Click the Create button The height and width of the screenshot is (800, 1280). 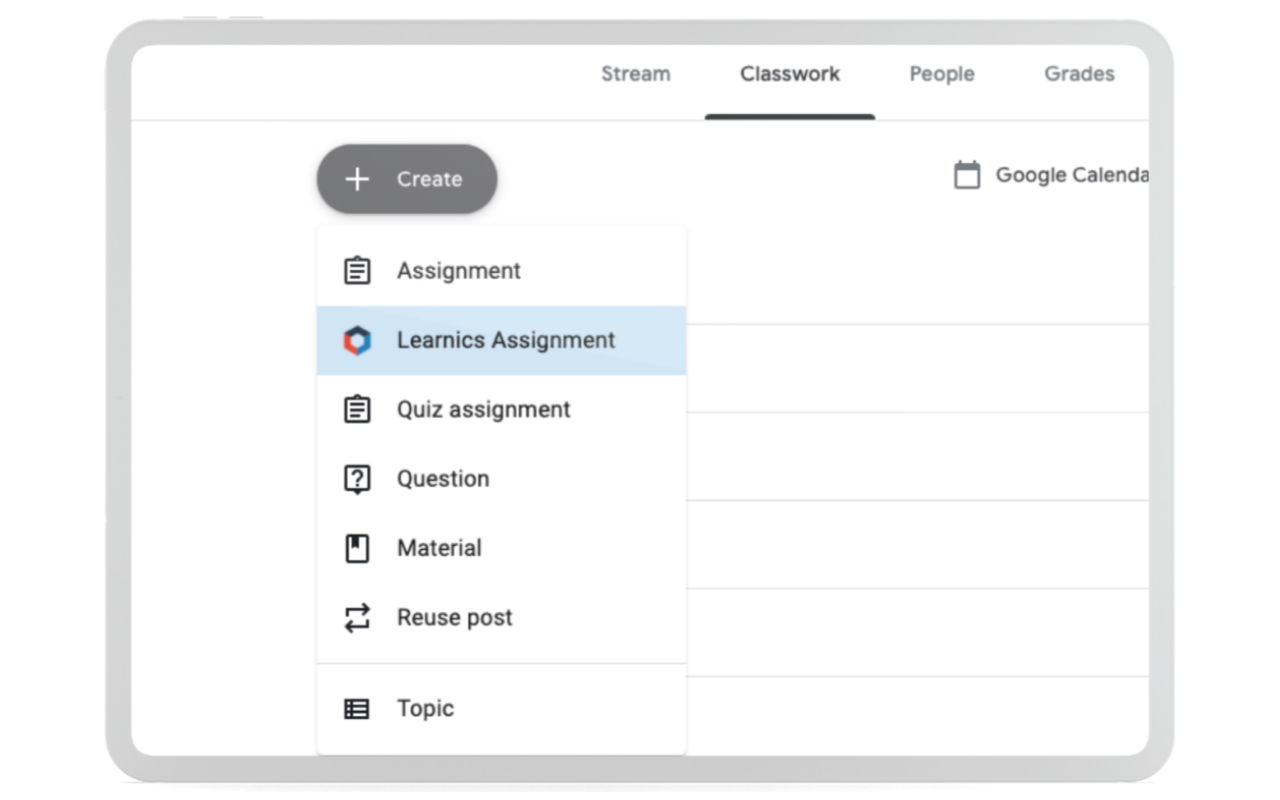click(407, 179)
